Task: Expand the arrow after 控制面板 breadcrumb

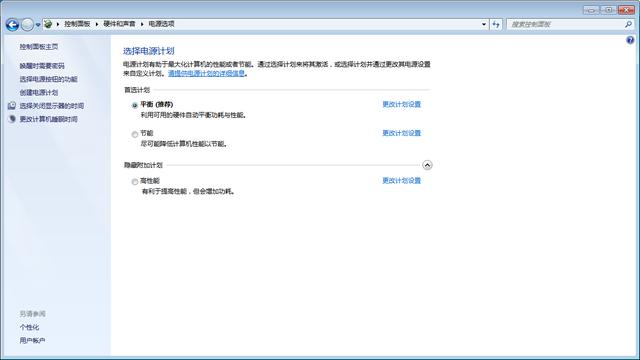Action: [x=97, y=24]
